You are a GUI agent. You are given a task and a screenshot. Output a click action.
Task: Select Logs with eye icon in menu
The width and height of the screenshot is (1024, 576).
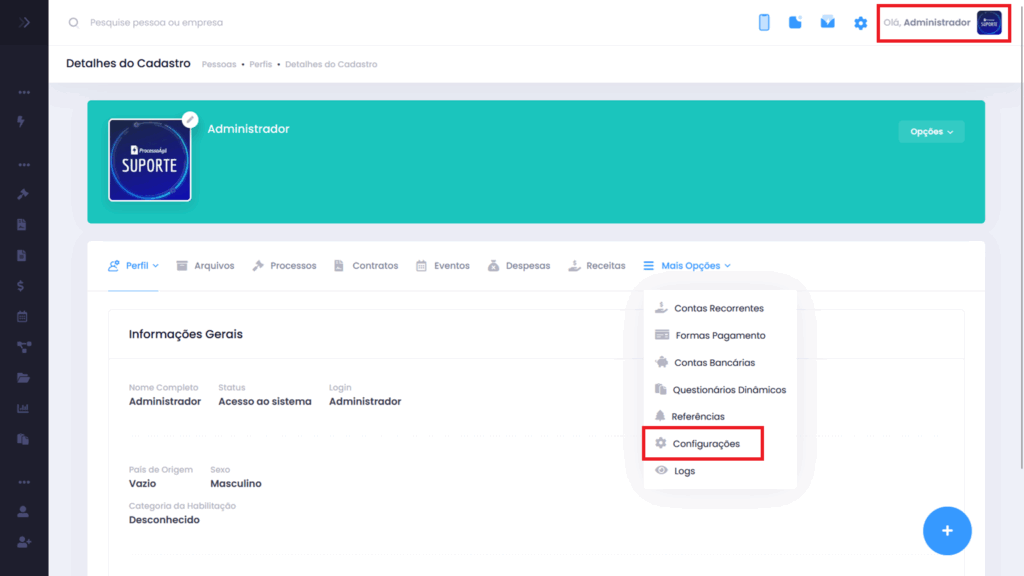pyautogui.click(x=684, y=471)
